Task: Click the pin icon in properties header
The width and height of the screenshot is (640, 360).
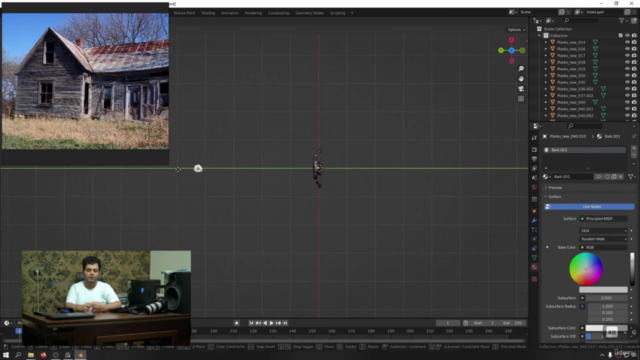Action: [633, 136]
